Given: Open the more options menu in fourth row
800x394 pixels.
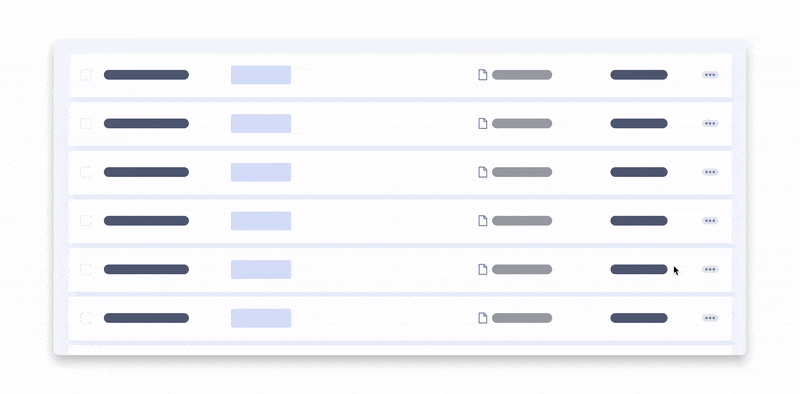Looking at the screenshot, I should tap(710, 221).
